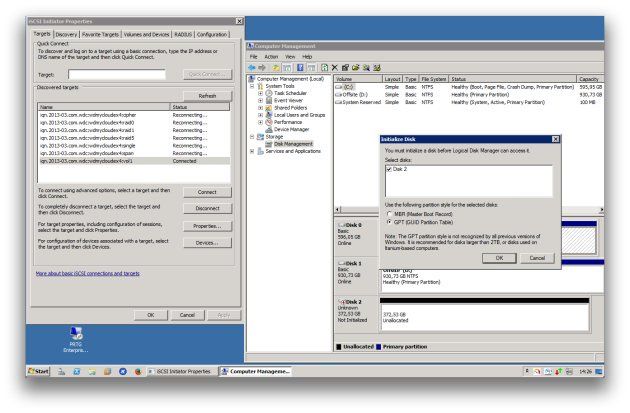Screen dimensions: 630x413
Task: Click the left arrow of volume list scrollbar
Action: [338, 209]
